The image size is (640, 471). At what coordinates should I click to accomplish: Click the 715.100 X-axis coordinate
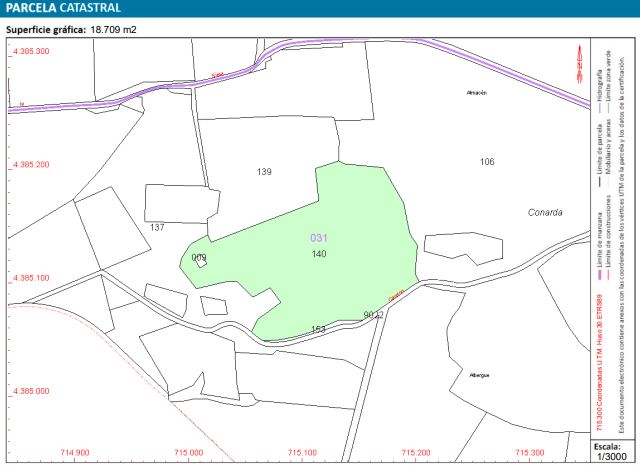[303, 452]
